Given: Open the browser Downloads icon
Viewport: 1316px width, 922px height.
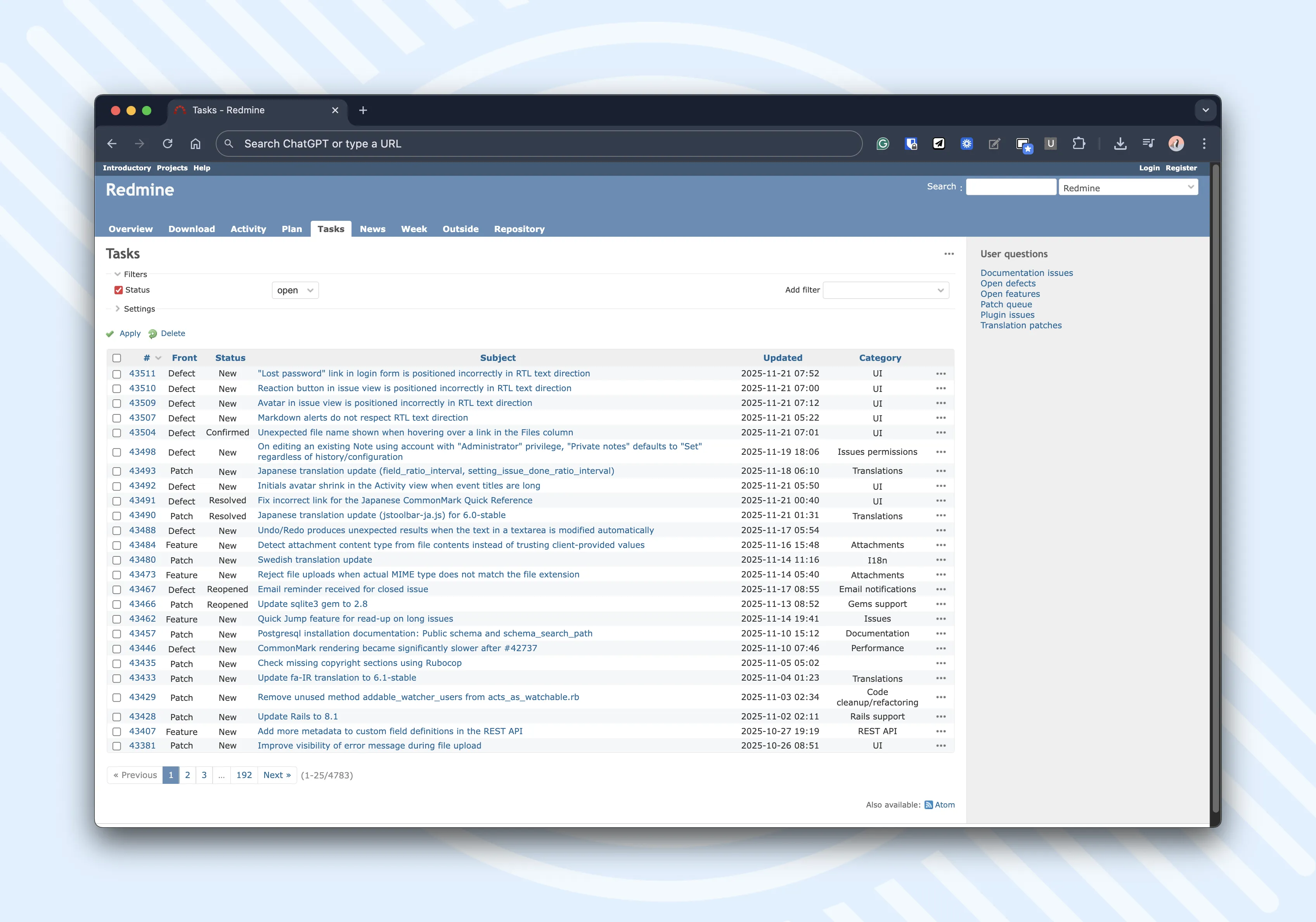Looking at the screenshot, I should pyautogui.click(x=1120, y=144).
